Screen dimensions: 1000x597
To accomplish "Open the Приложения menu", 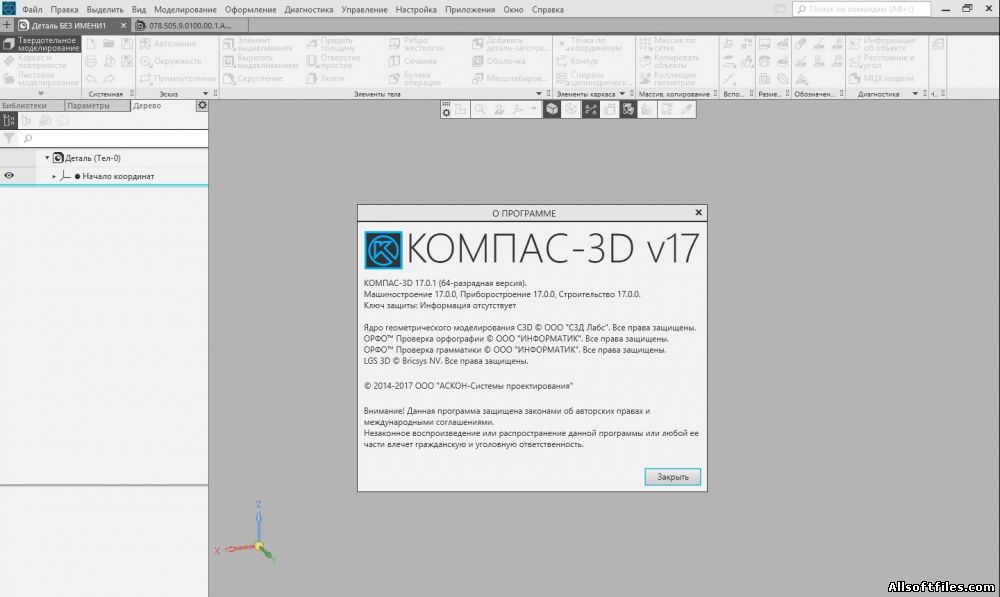I will [470, 10].
